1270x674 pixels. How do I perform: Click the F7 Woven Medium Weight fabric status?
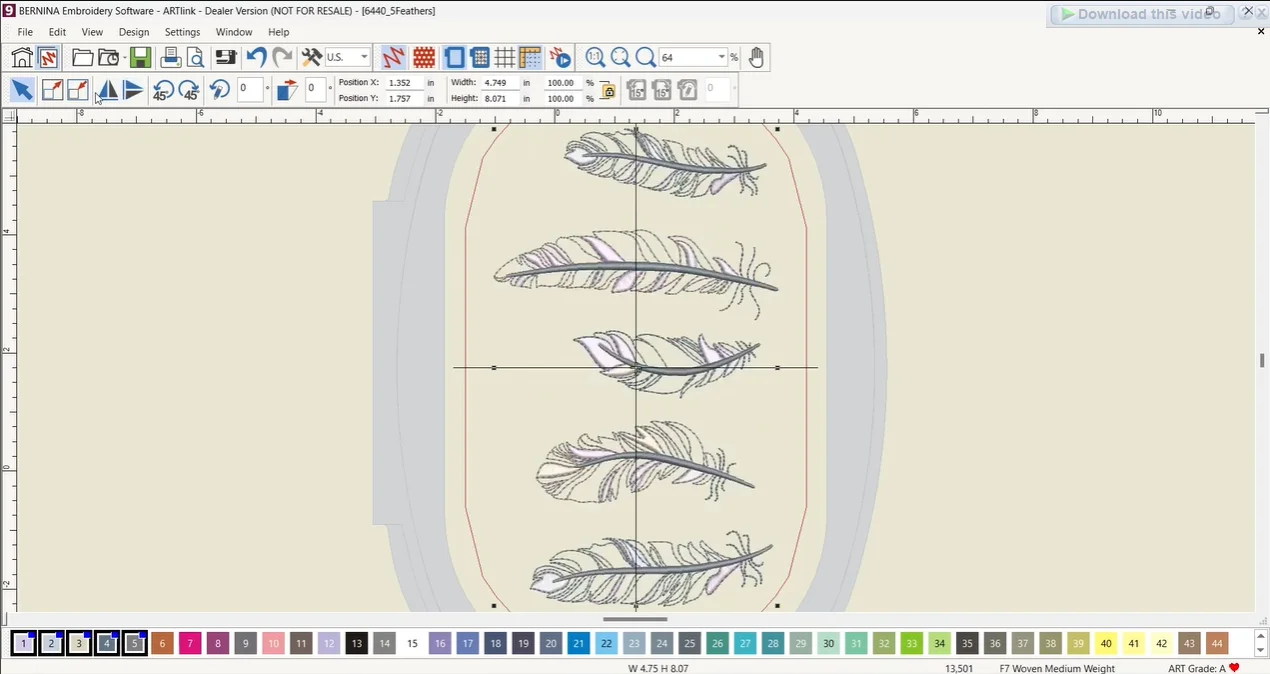click(1057, 668)
